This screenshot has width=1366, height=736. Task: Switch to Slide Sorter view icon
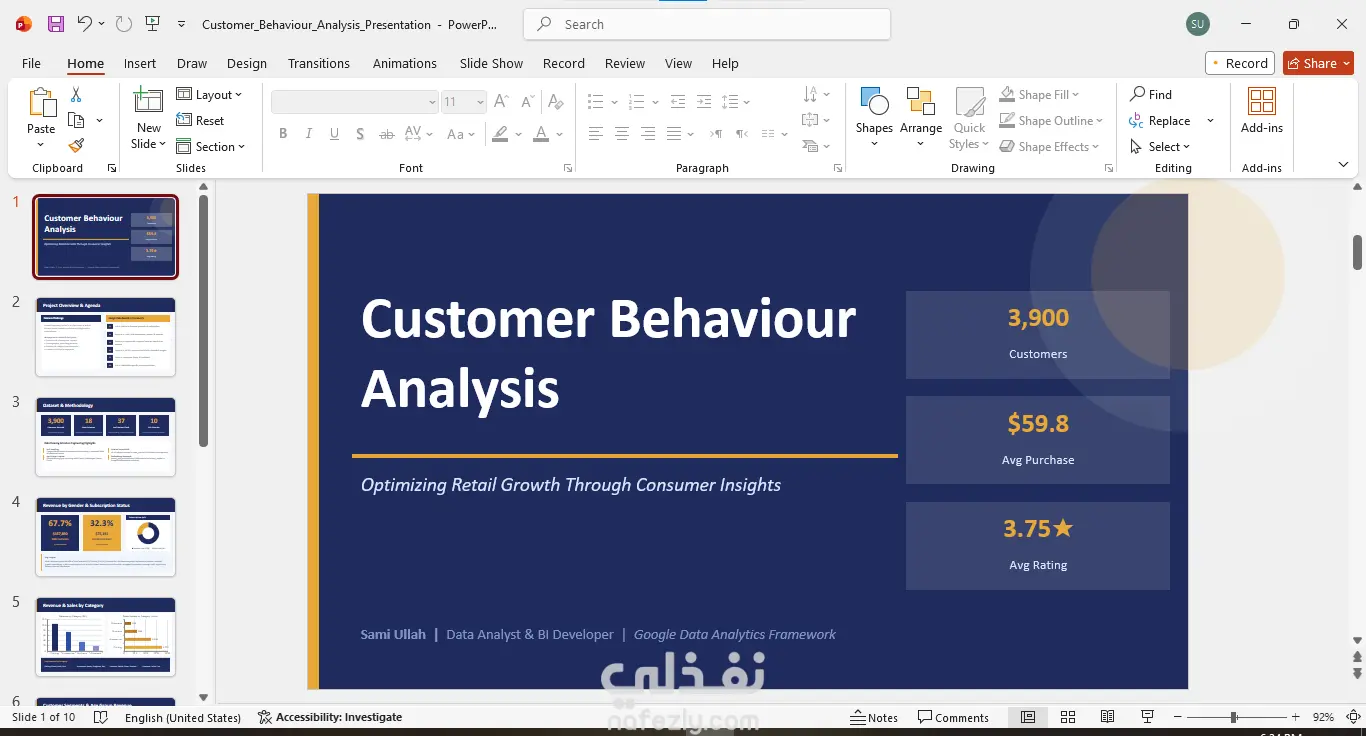tap(1068, 717)
